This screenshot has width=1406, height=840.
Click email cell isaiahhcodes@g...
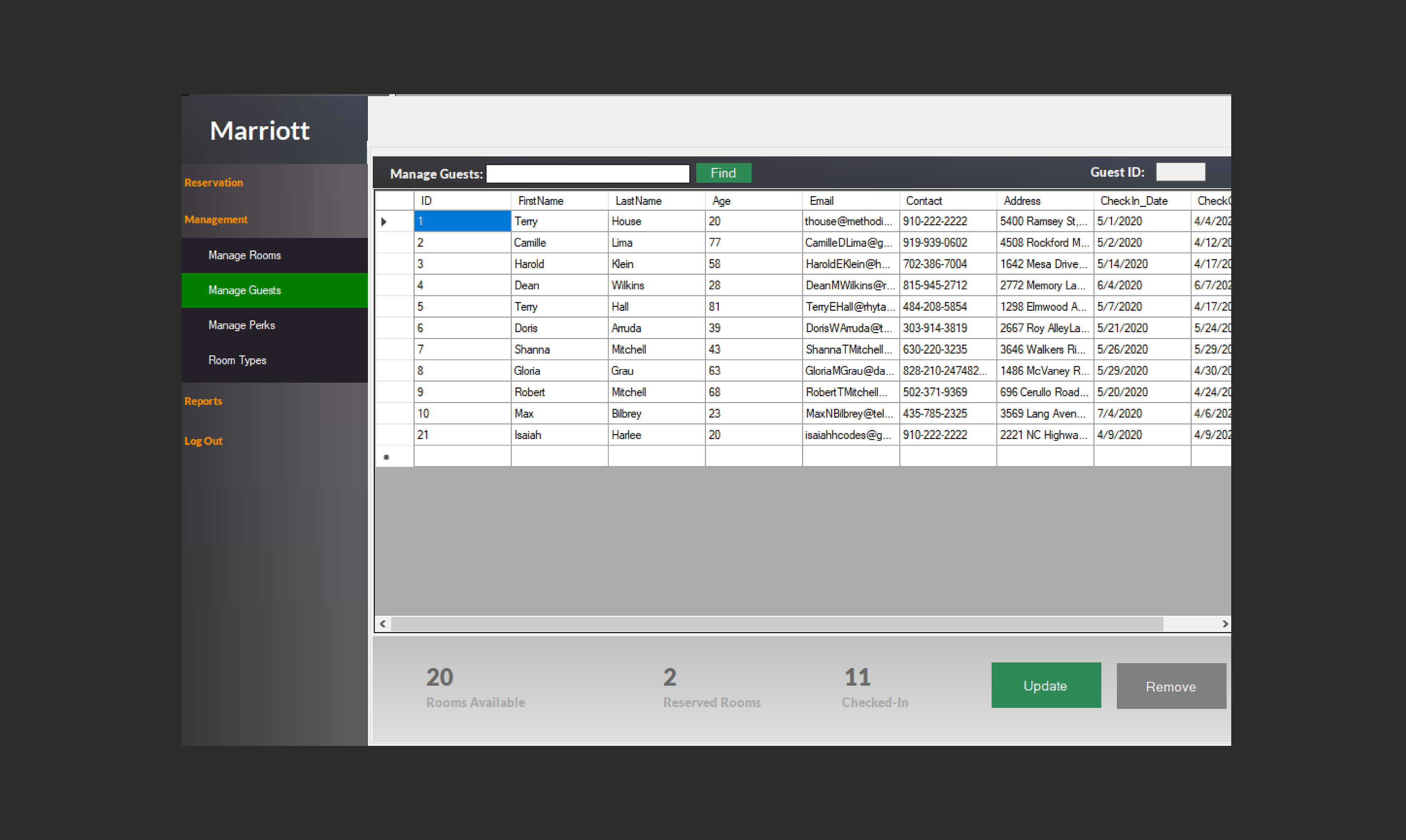point(851,435)
